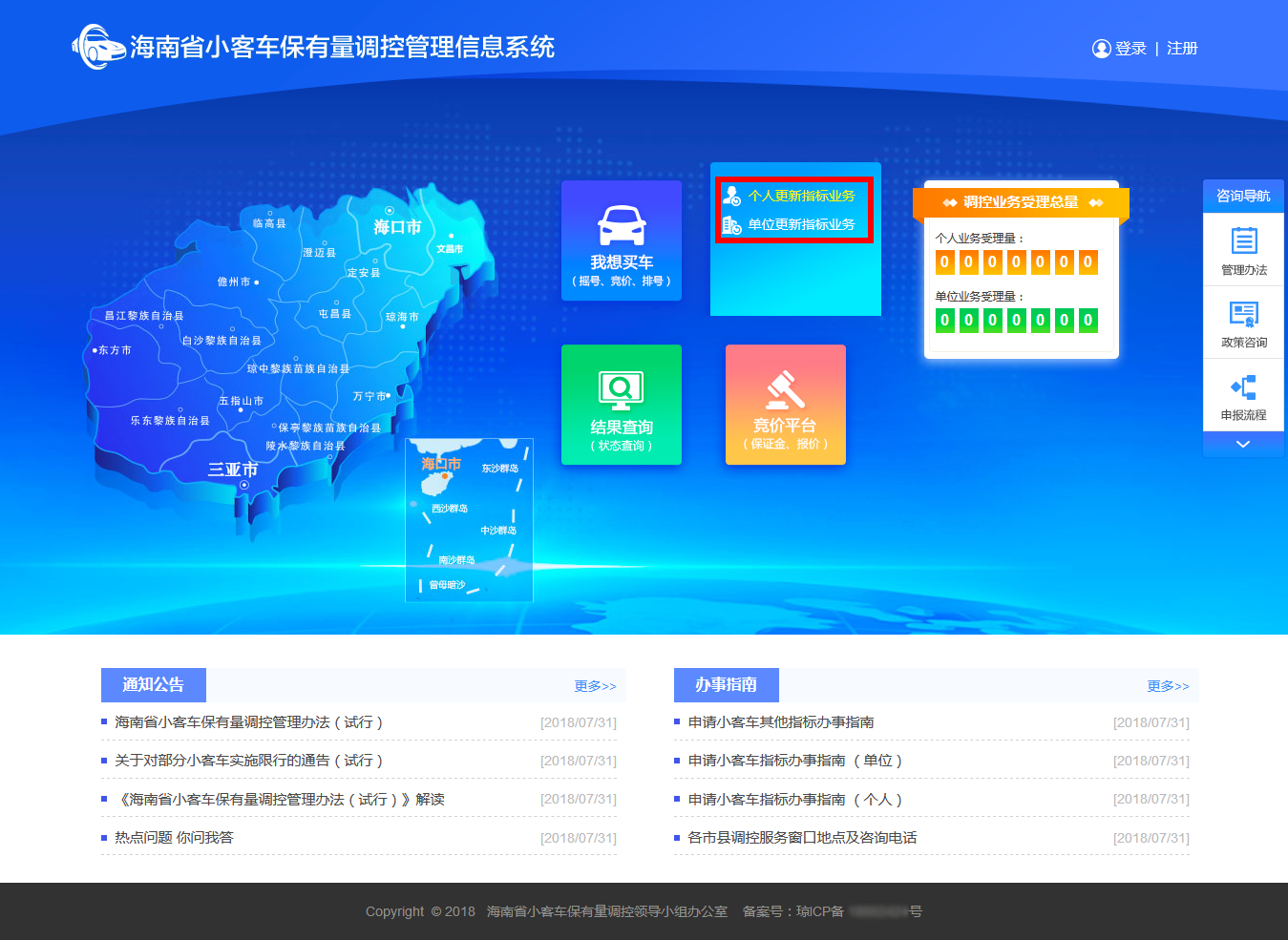Select 个人更新指标业务 menu entry
Viewport: 1288px width, 940px height.
(801, 197)
